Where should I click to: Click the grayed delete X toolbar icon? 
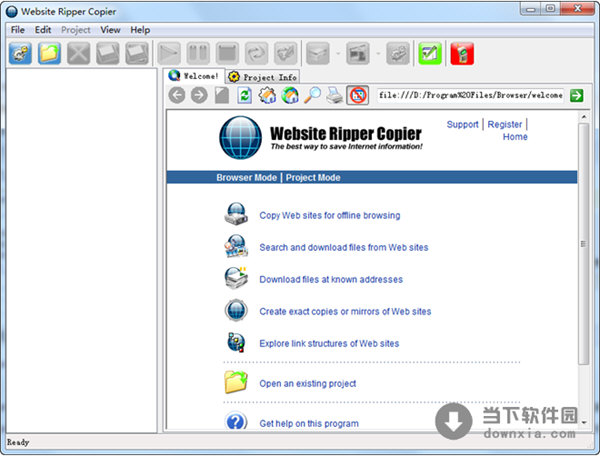click(78, 53)
